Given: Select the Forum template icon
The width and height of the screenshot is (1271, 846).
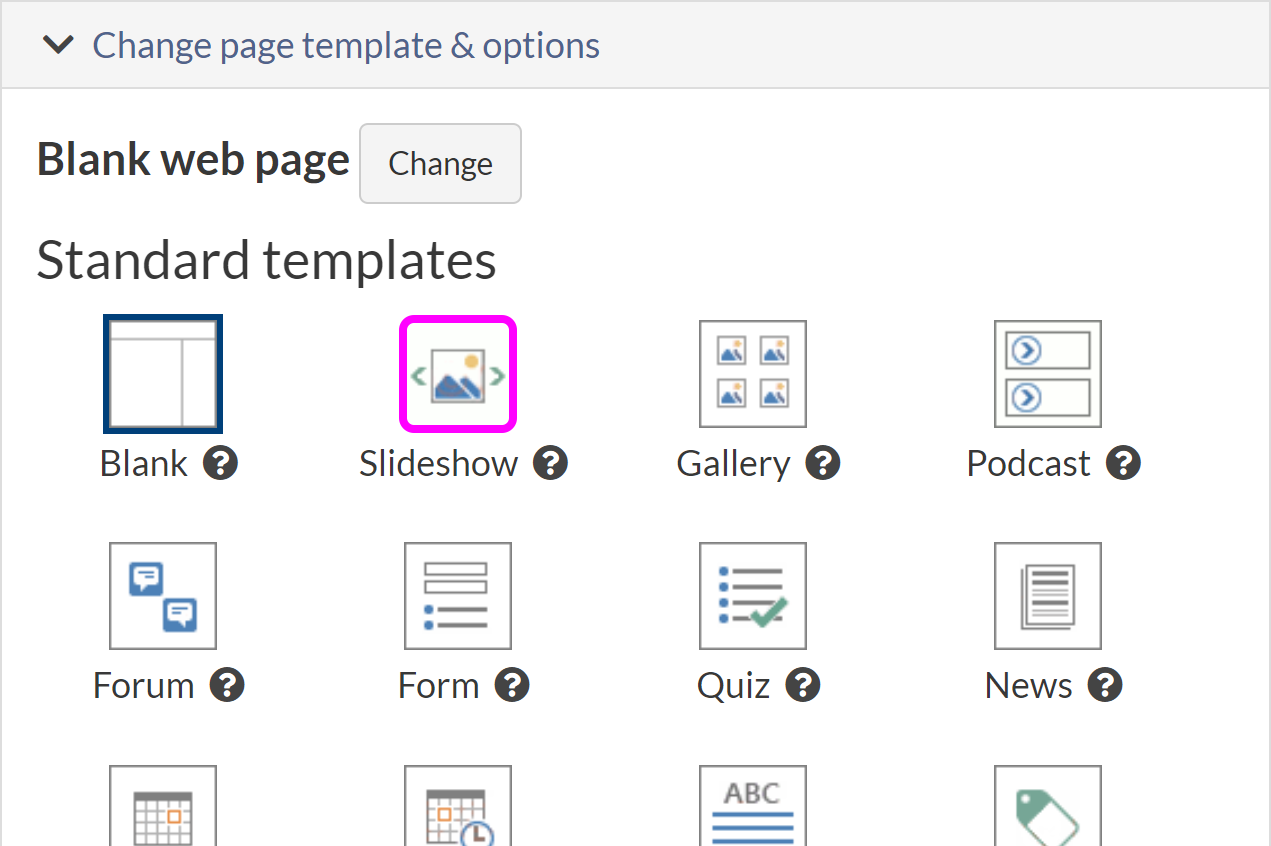Looking at the screenshot, I should coord(162,596).
